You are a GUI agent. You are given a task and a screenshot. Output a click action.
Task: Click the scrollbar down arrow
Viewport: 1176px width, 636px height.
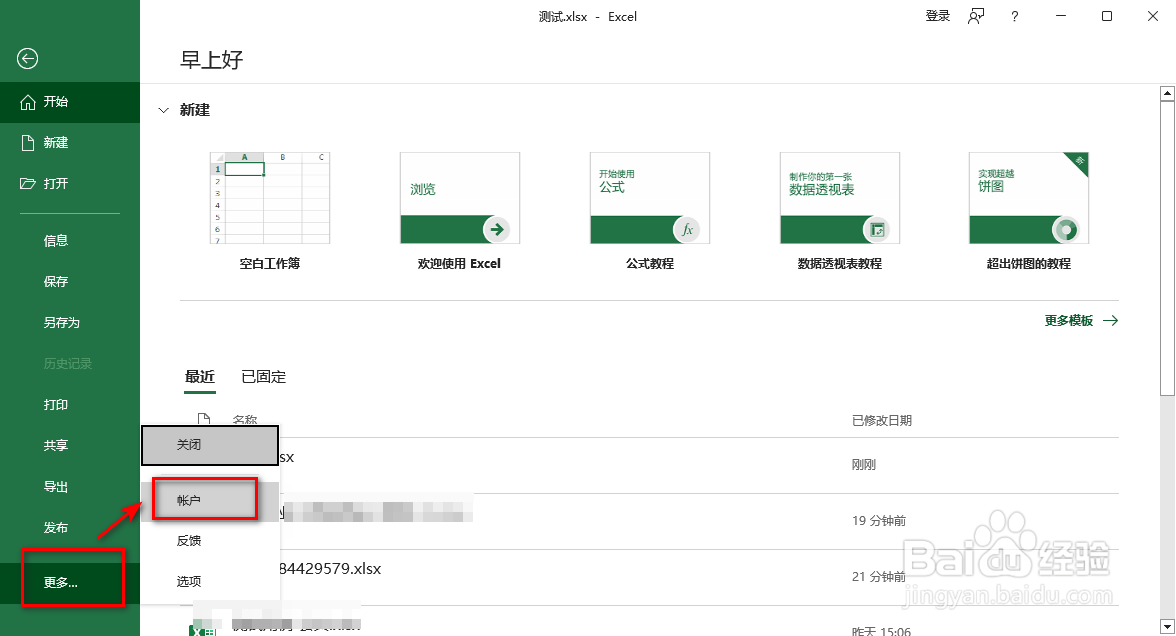(x=1167, y=627)
